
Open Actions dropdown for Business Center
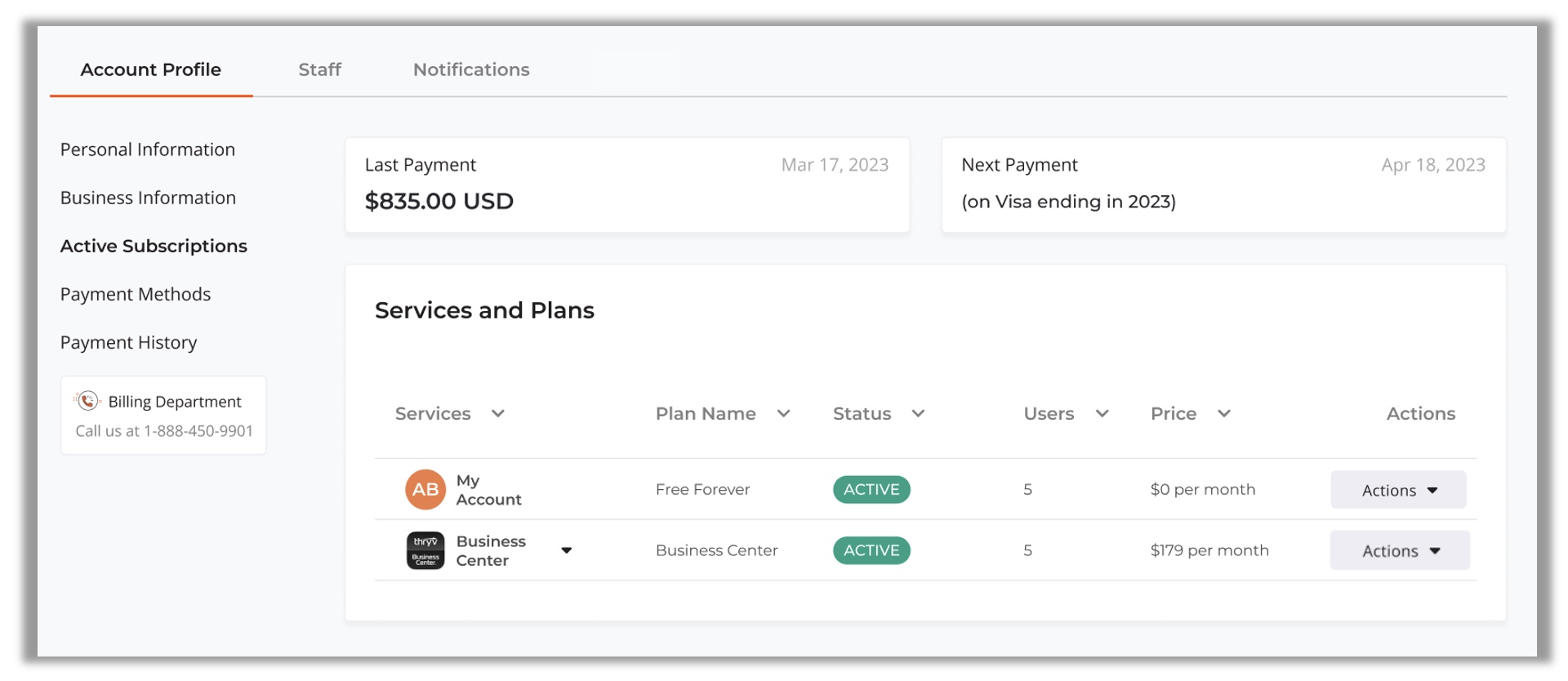[x=1399, y=551]
